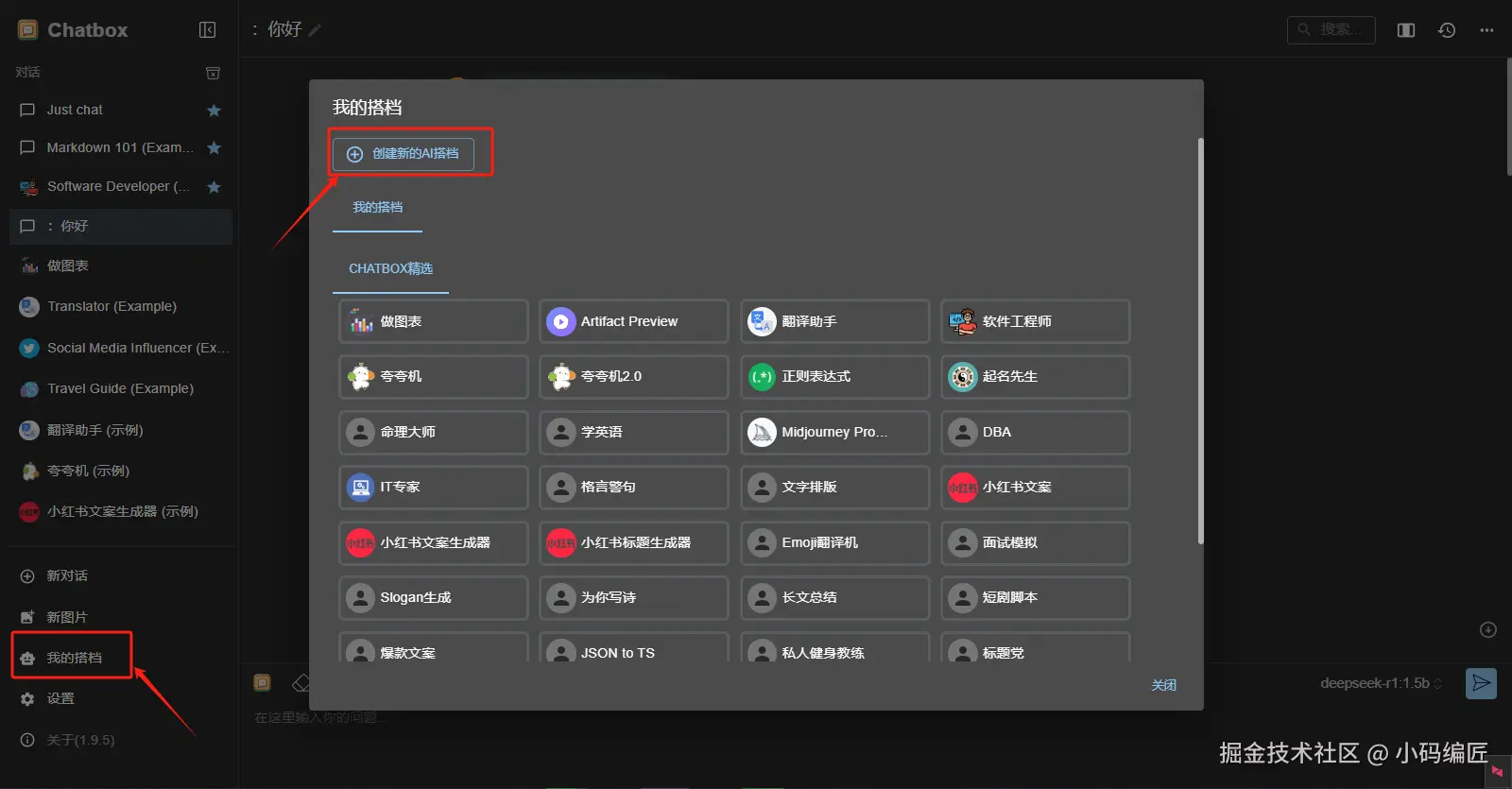The image size is (1512, 789).
Task: Open 翻译助手 (示例) conversation
Action: (121, 430)
